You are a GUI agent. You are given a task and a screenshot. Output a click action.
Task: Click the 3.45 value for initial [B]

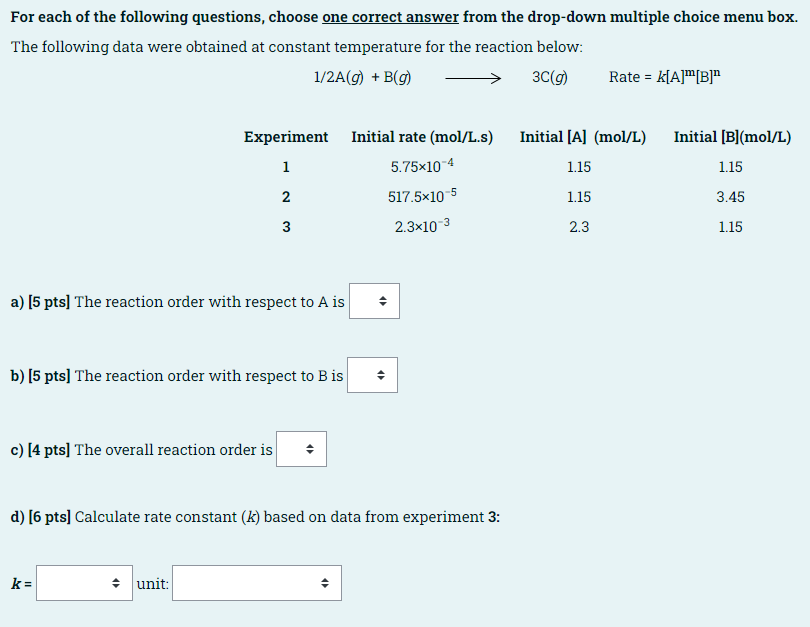(x=730, y=197)
